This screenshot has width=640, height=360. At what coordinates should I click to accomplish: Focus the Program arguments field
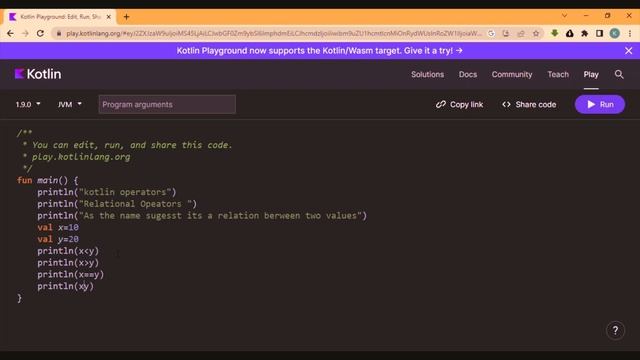(x=167, y=104)
